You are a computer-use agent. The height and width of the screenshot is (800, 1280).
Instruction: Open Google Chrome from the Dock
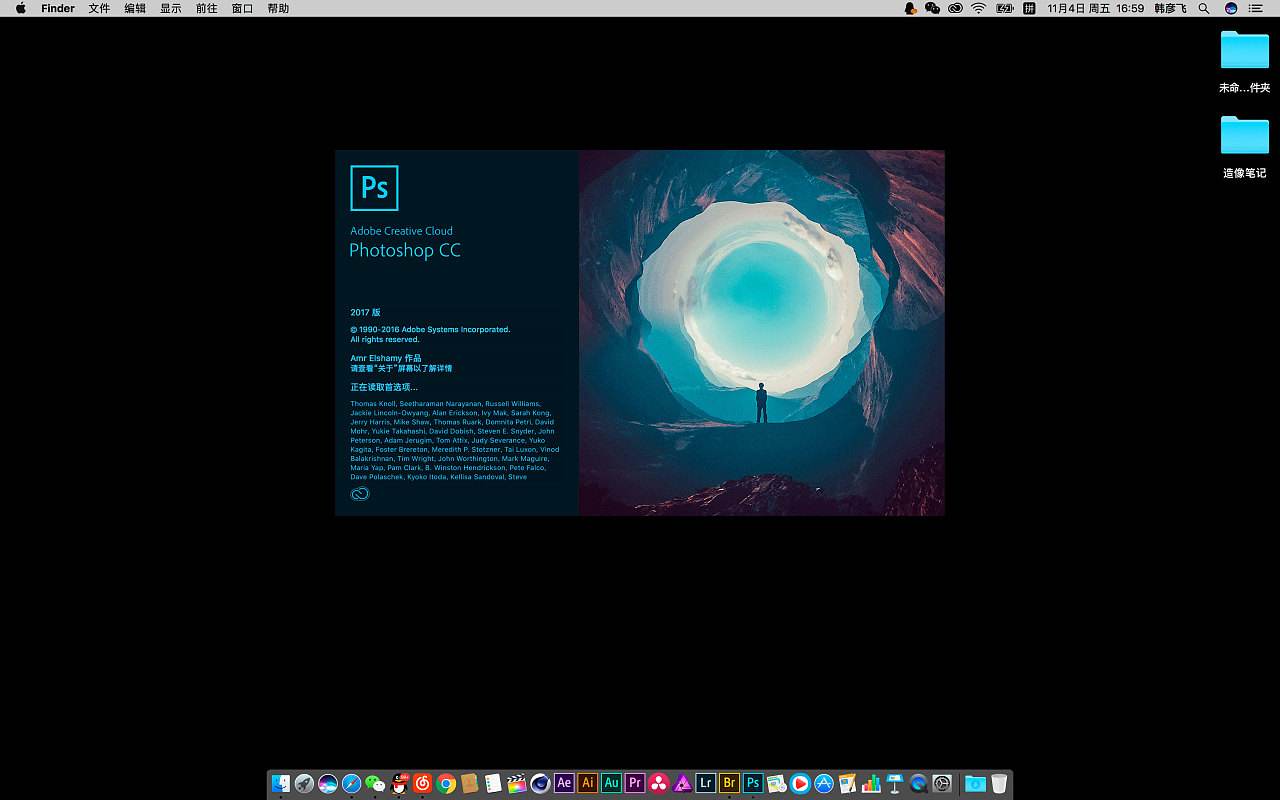[446, 784]
